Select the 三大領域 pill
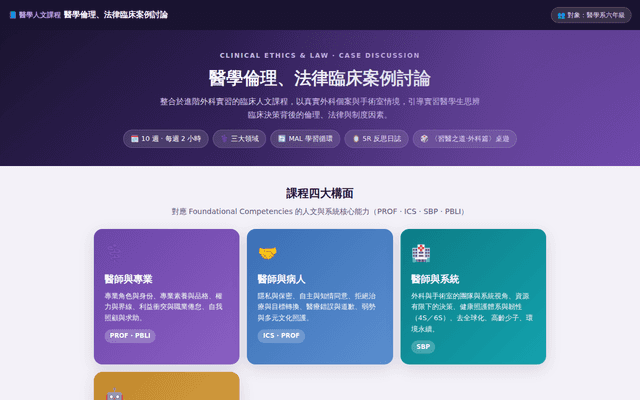 [x=239, y=139]
